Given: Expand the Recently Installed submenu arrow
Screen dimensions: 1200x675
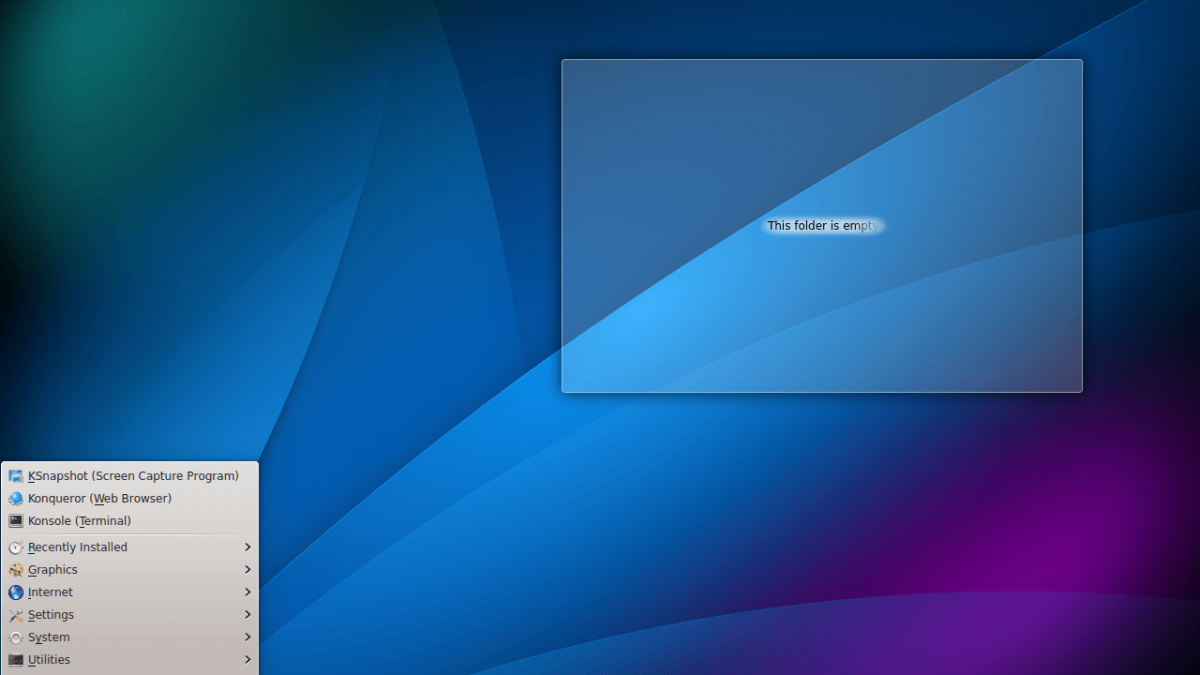Looking at the screenshot, I should [247, 547].
